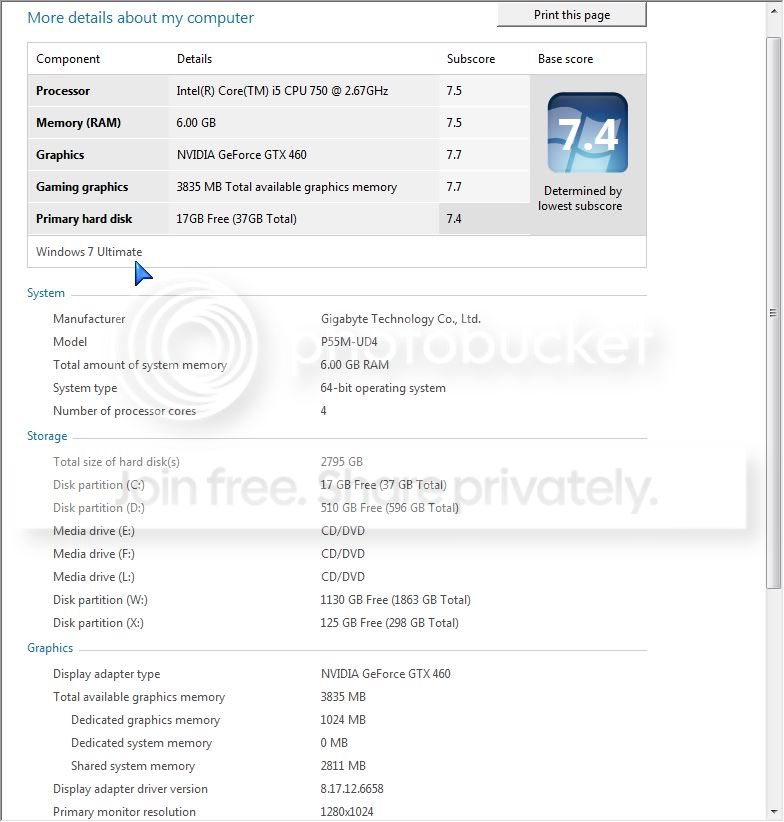Click the Storage section heading
The width and height of the screenshot is (784, 822).
point(47,436)
